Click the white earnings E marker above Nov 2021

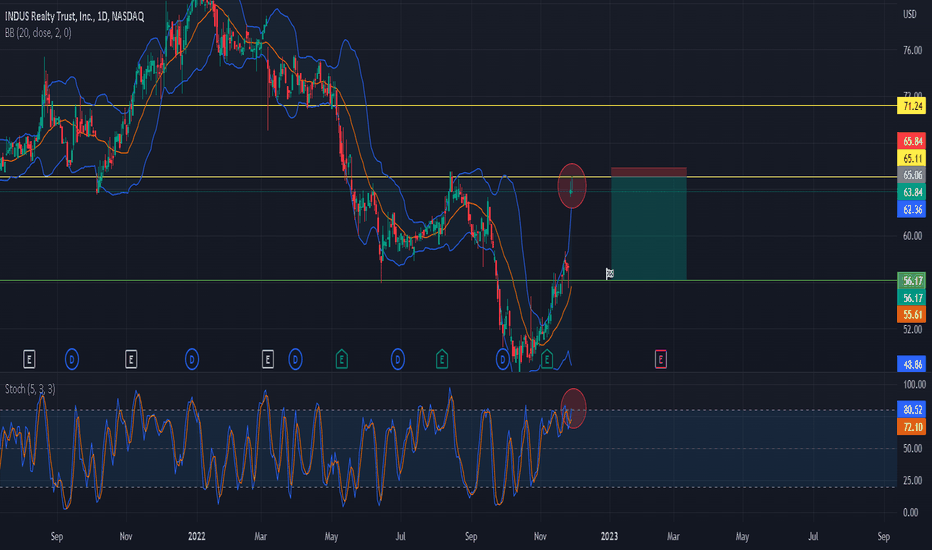pos(131,359)
